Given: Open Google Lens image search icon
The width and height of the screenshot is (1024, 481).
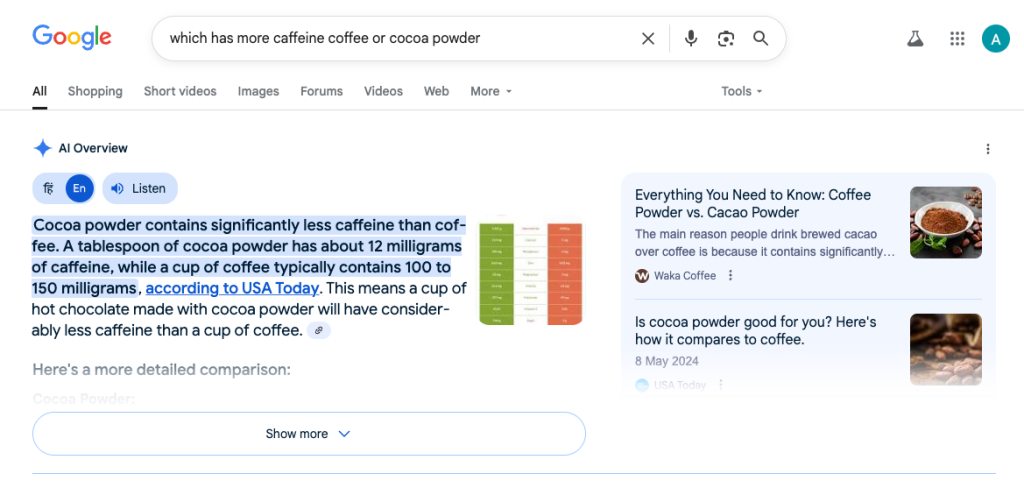Looking at the screenshot, I should [726, 39].
